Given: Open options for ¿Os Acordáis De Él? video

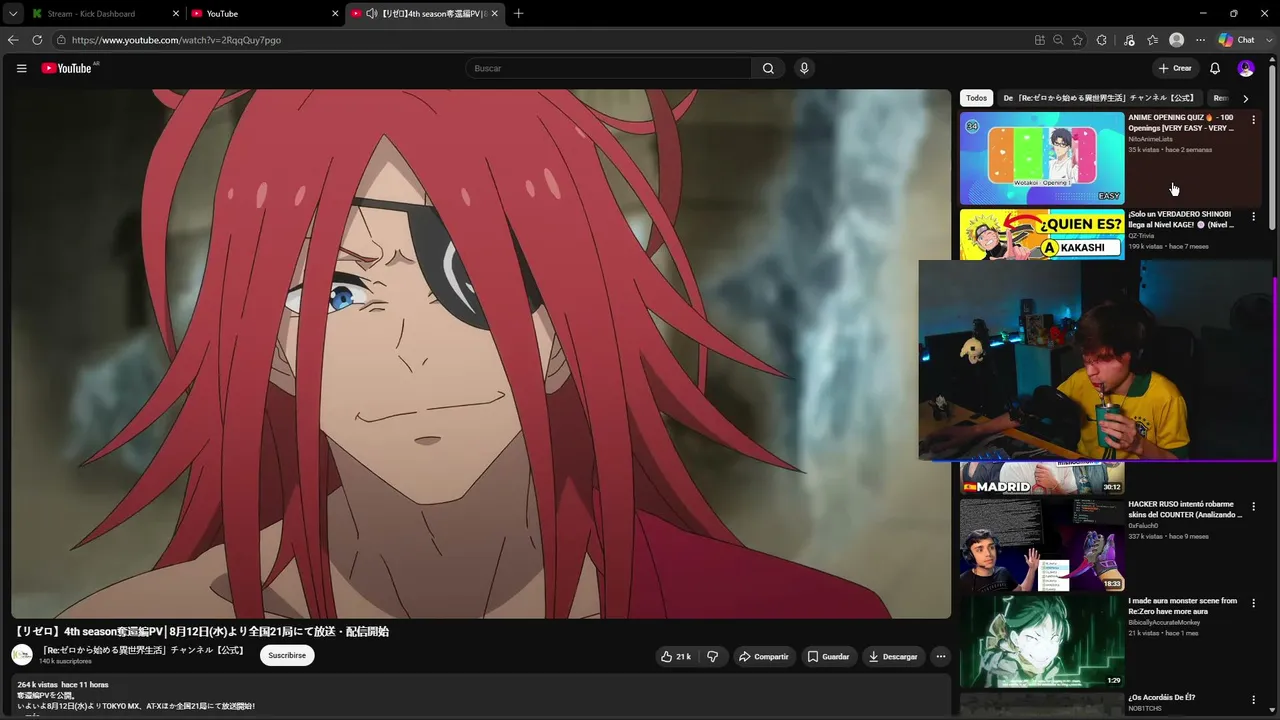Looking at the screenshot, I should 1254,700.
